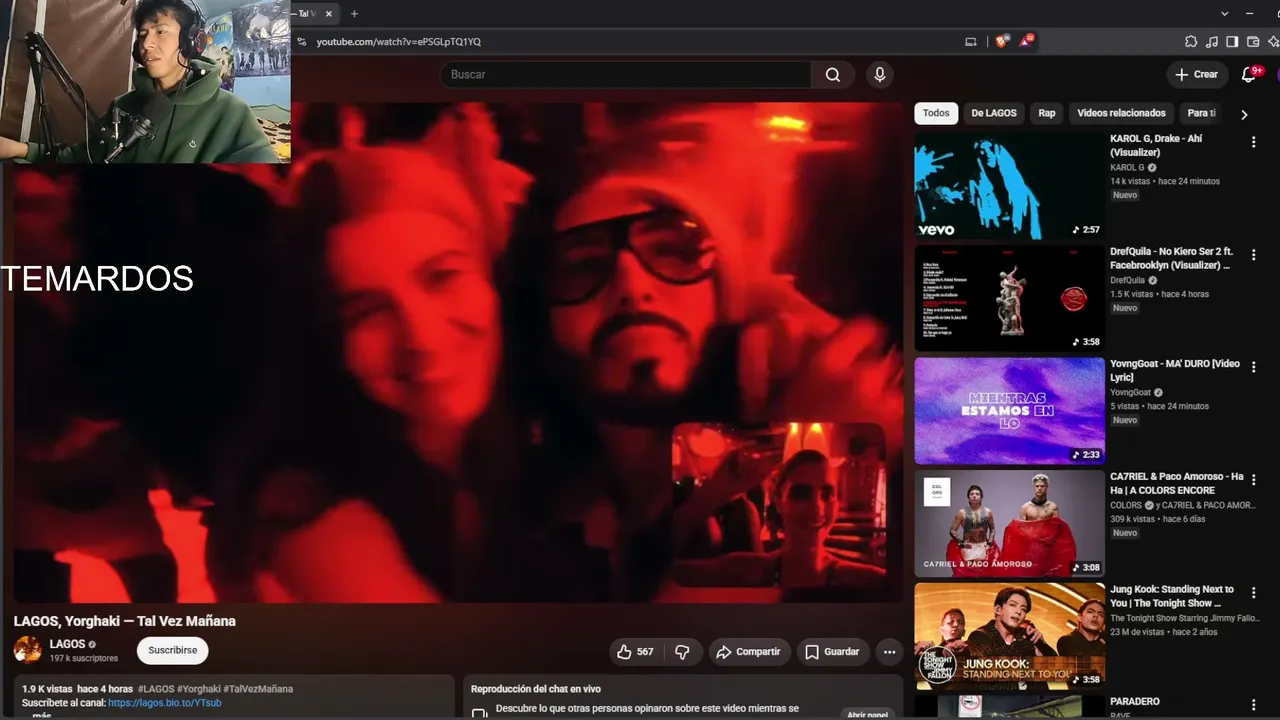Close the Tal Vez Mañana browser tab
Viewport: 1280px width, 720px height.
click(x=328, y=14)
